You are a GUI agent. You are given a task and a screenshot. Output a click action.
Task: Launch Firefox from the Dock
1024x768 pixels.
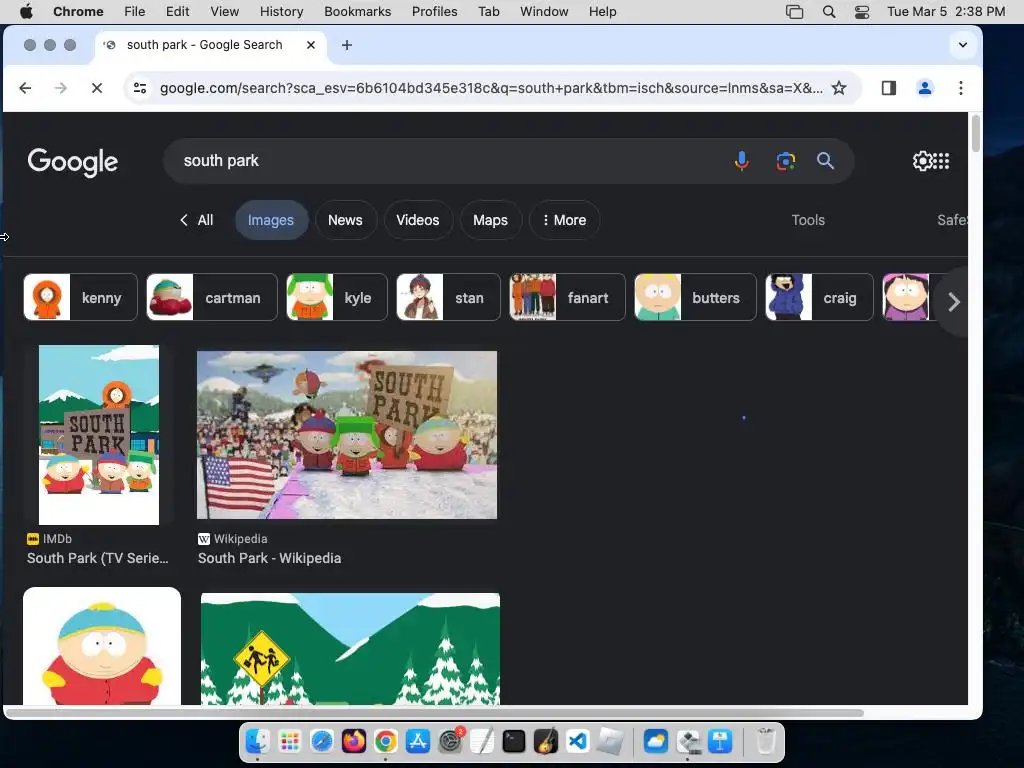pyautogui.click(x=354, y=741)
